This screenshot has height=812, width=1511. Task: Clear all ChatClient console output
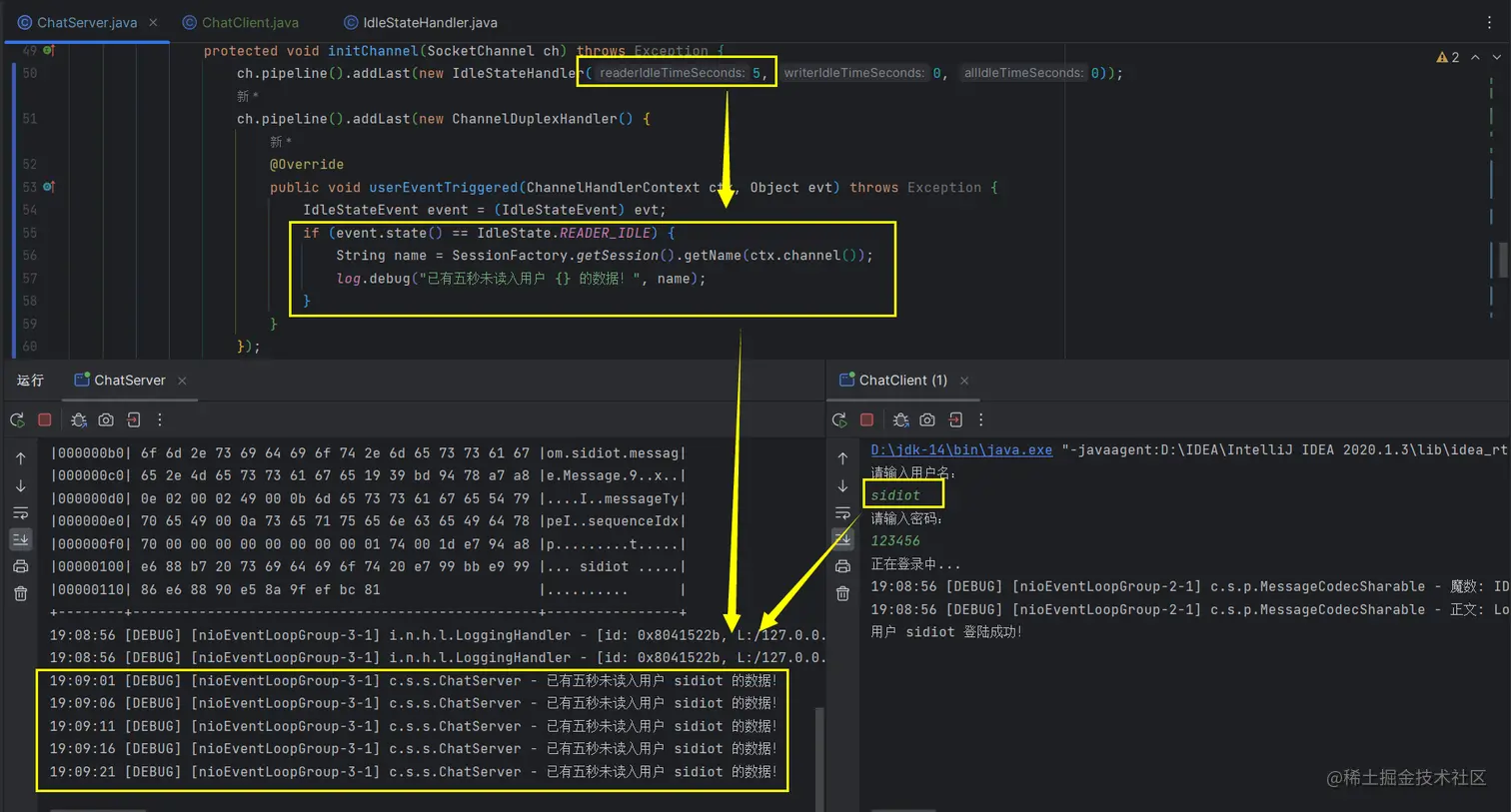[x=842, y=593]
